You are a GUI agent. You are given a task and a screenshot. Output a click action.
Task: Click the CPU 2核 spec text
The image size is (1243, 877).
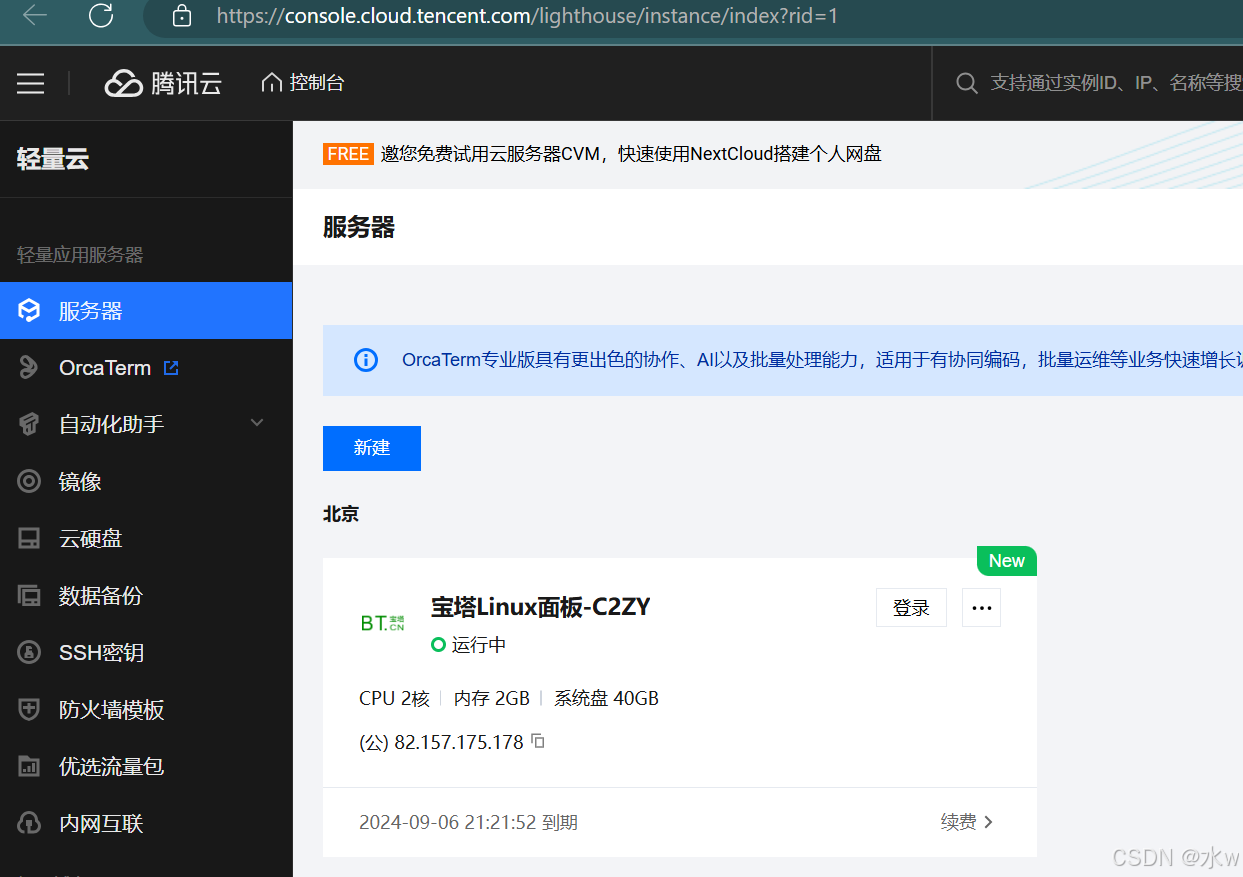pyautogui.click(x=394, y=698)
